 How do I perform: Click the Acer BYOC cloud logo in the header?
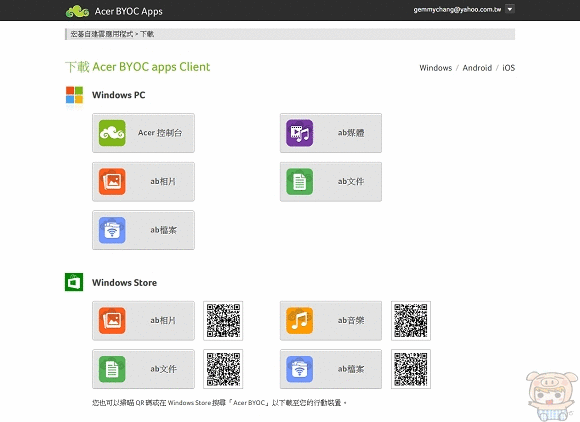[x=77, y=11]
